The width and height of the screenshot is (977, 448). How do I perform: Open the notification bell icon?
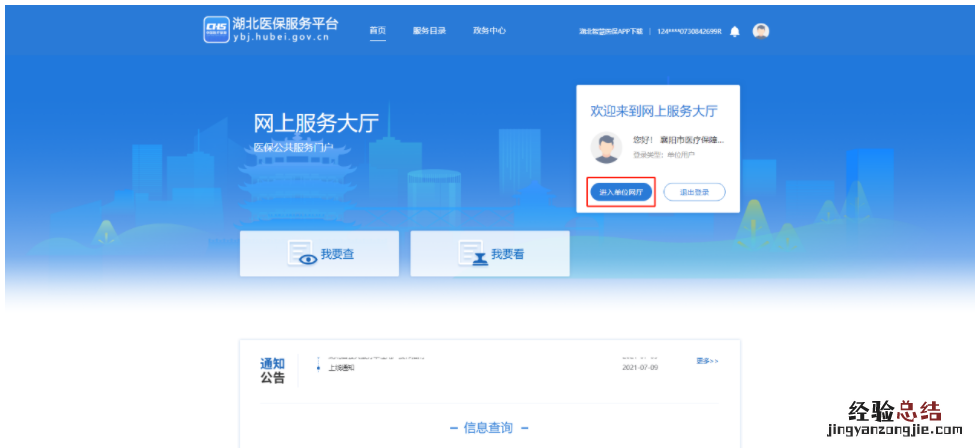735,31
